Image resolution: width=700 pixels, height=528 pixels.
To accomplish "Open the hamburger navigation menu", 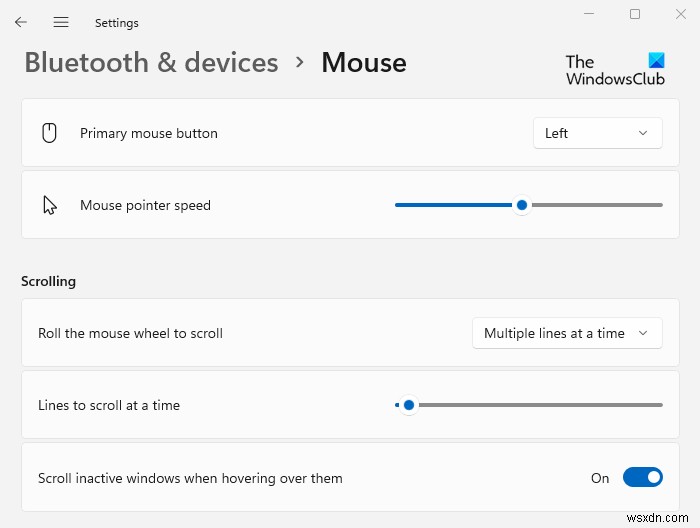I will pos(61,22).
